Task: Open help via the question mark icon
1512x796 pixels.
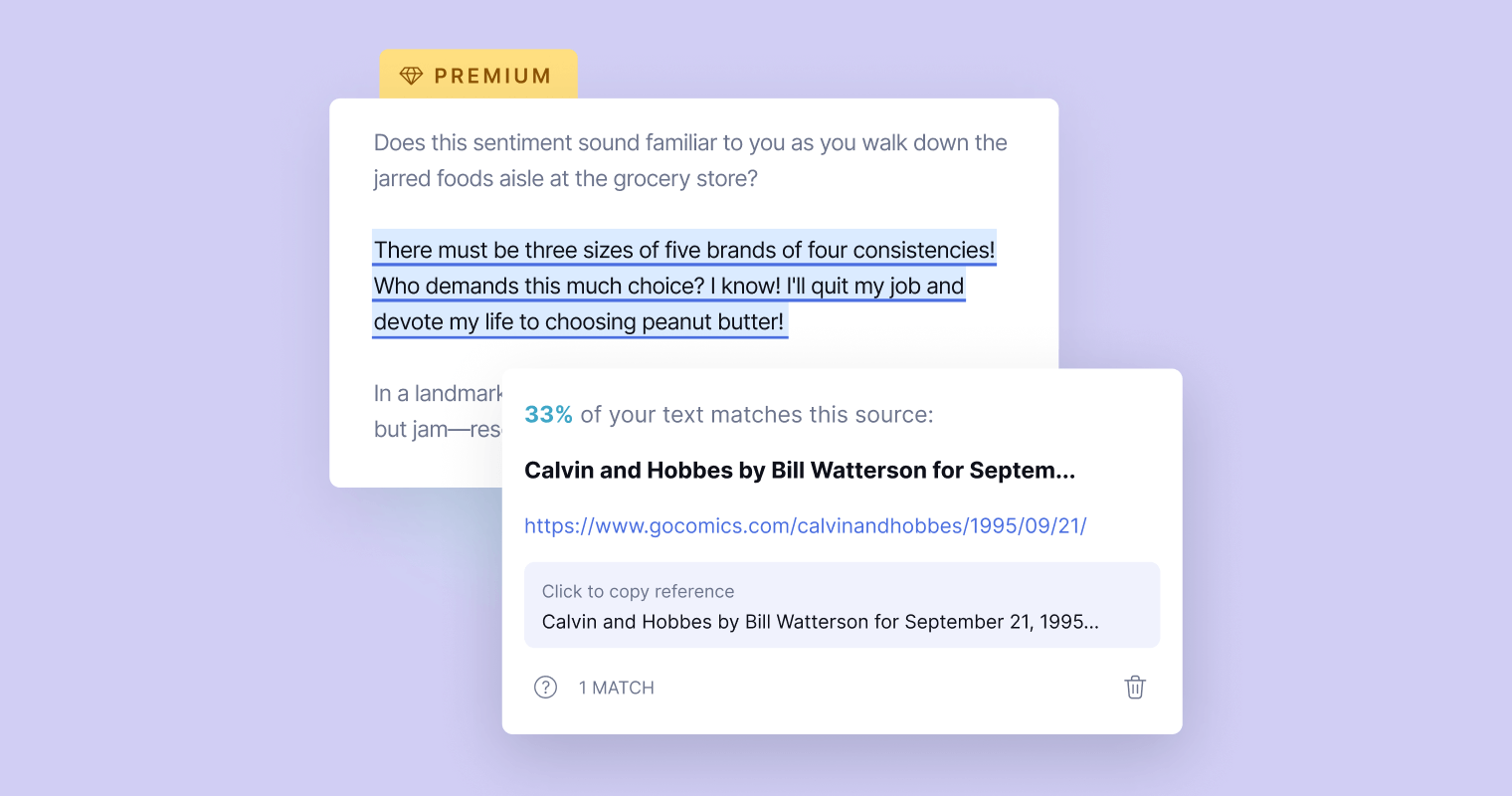Action: [545, 688]
